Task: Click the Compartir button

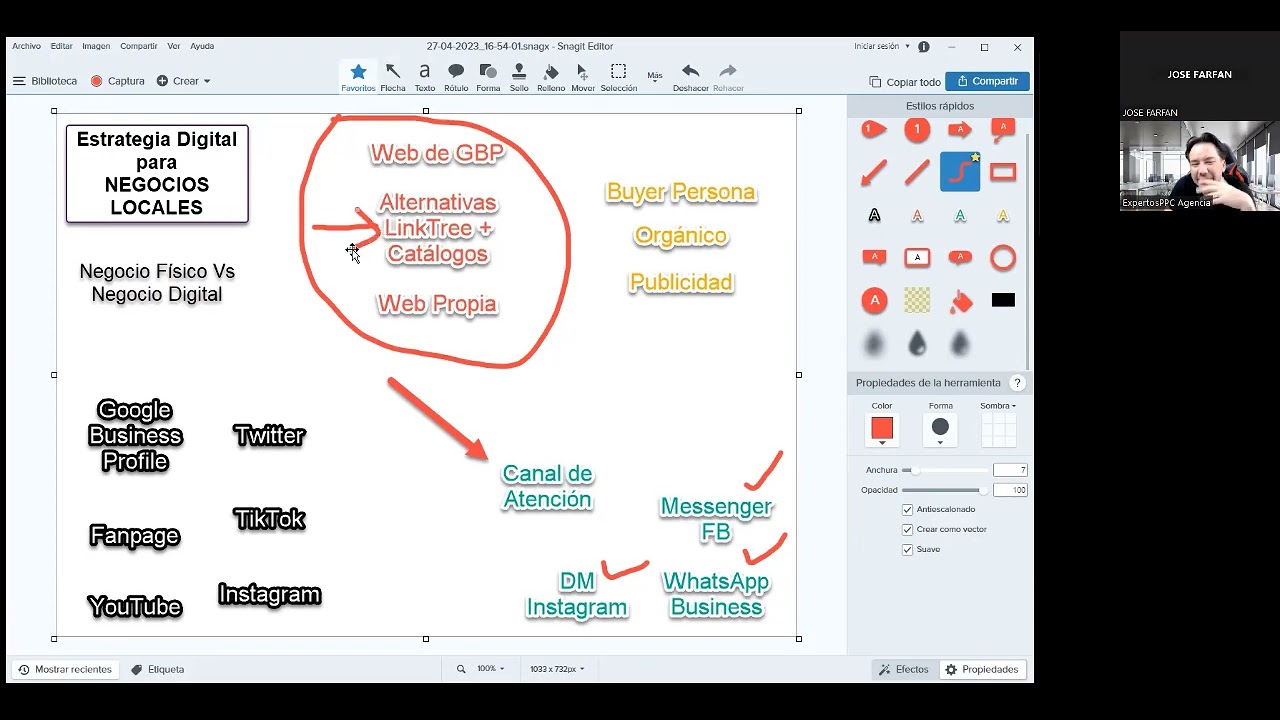Action: (987, 81)
